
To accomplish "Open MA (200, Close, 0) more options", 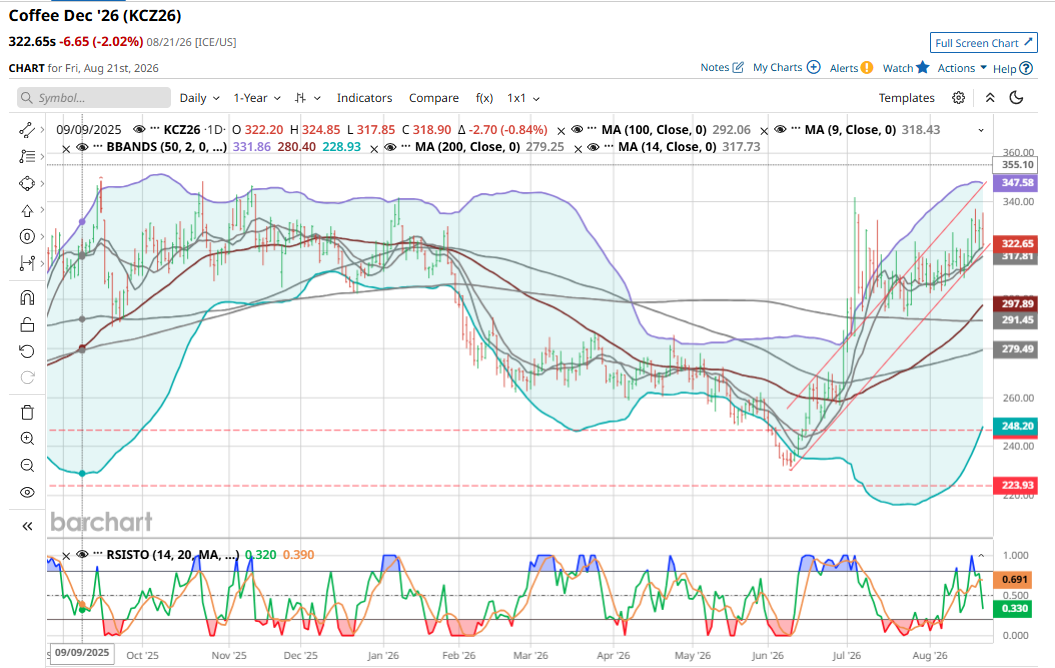I will (408, 147).
